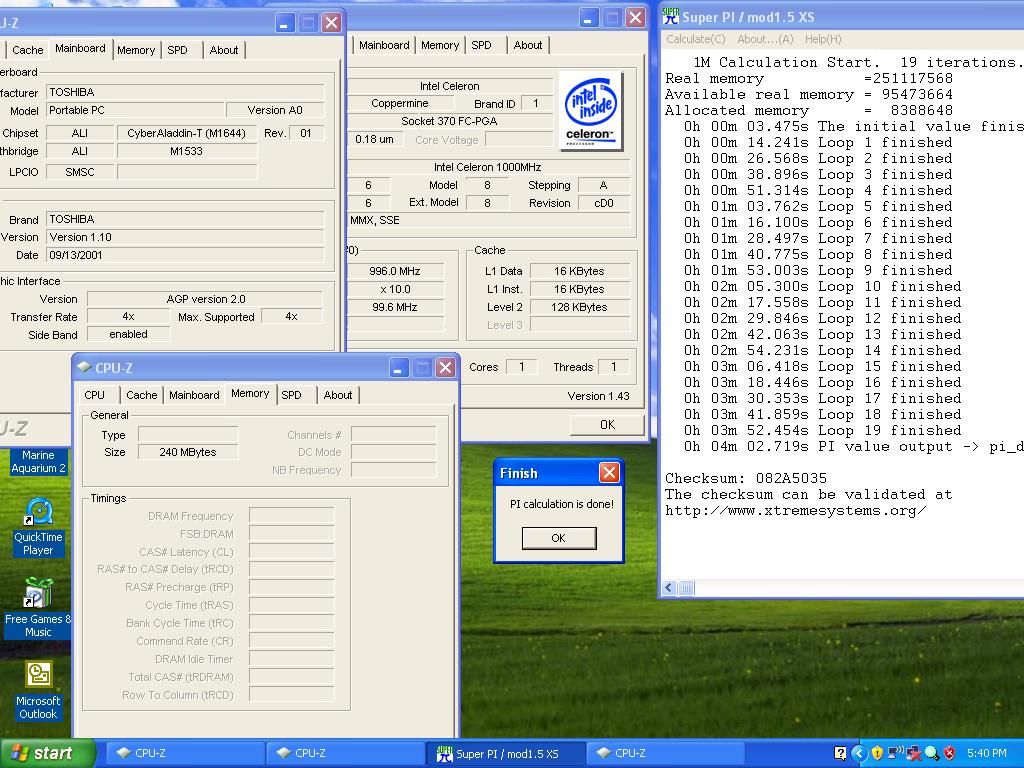Switch to last CPU-Z taskbar button

tap(665, 753)
